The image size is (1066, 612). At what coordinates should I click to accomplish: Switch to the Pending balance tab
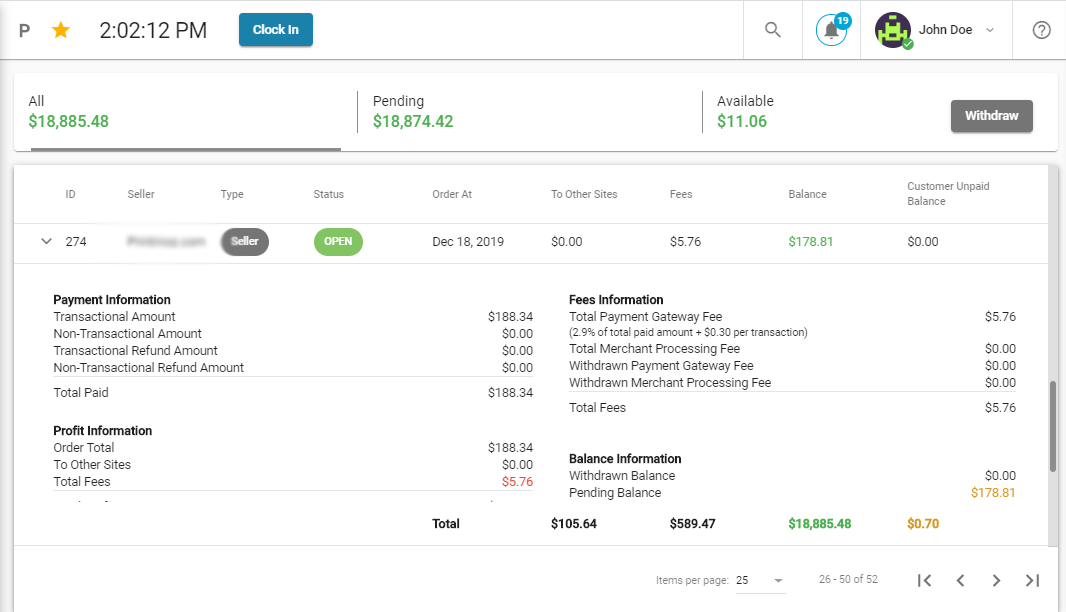coord(529,112)
